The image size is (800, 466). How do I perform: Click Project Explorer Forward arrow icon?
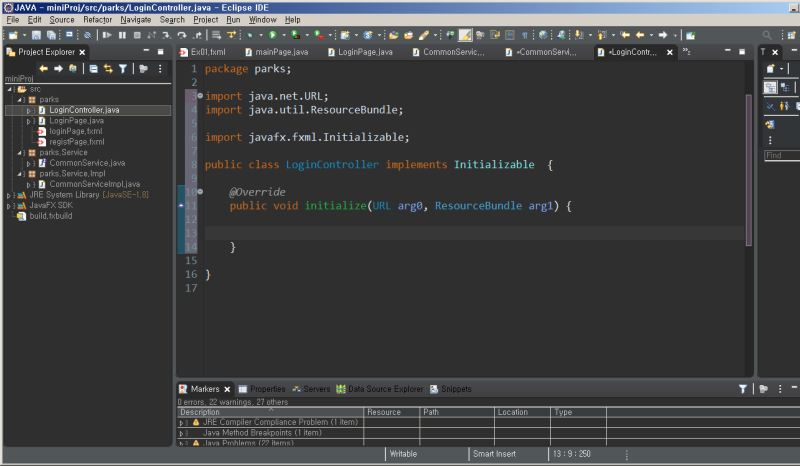[58, 68]
